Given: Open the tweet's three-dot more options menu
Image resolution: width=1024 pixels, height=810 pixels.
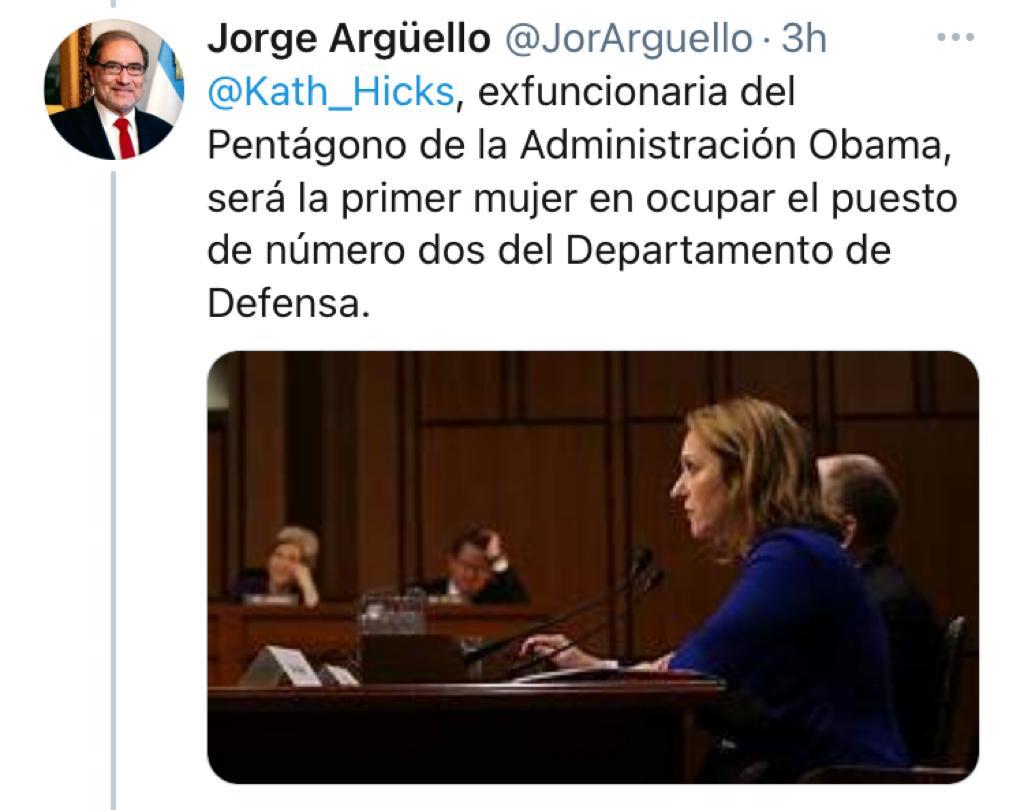Looking at the screenshot, I should click(955, 37).
